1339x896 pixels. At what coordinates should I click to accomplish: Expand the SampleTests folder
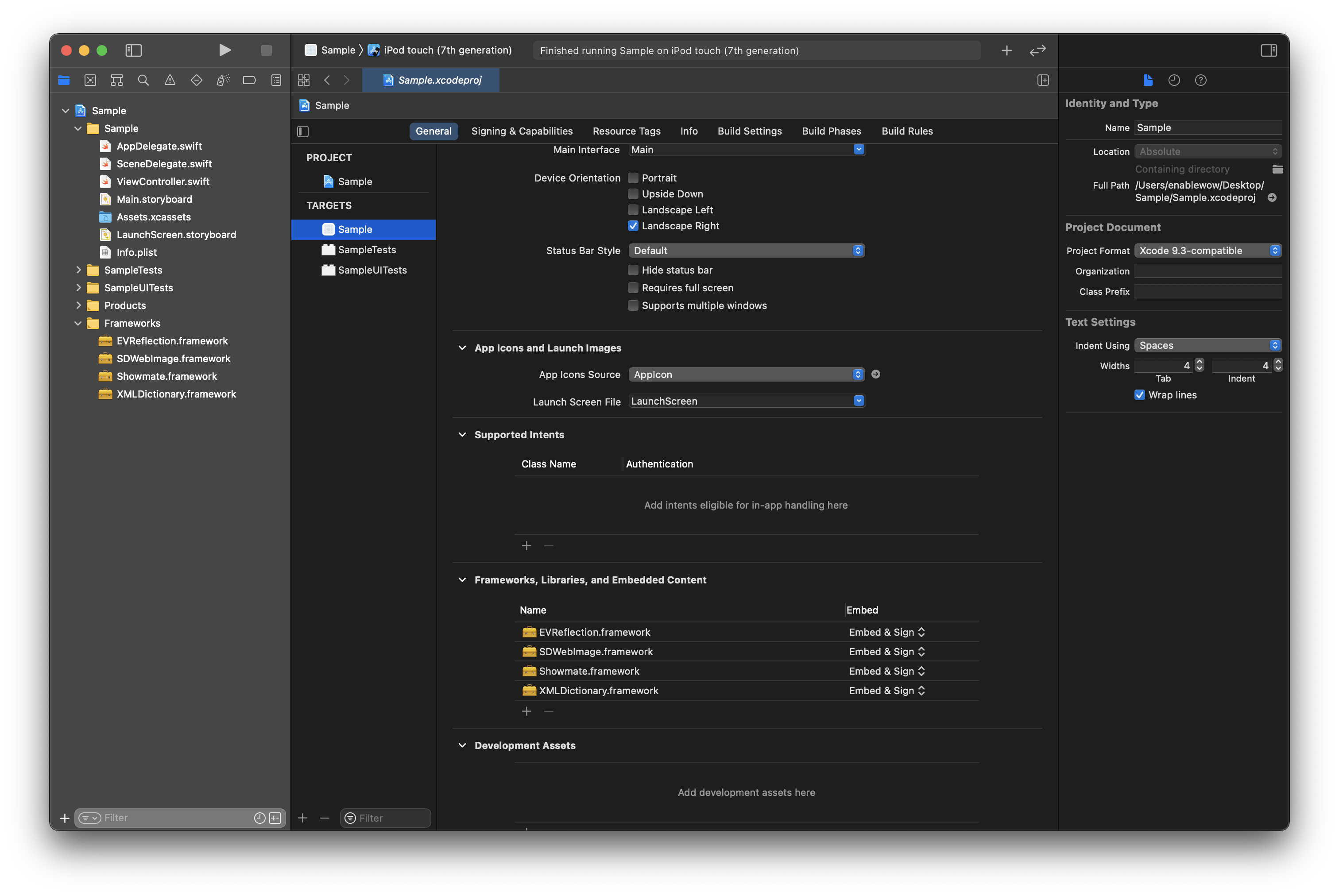pos(78,270)
